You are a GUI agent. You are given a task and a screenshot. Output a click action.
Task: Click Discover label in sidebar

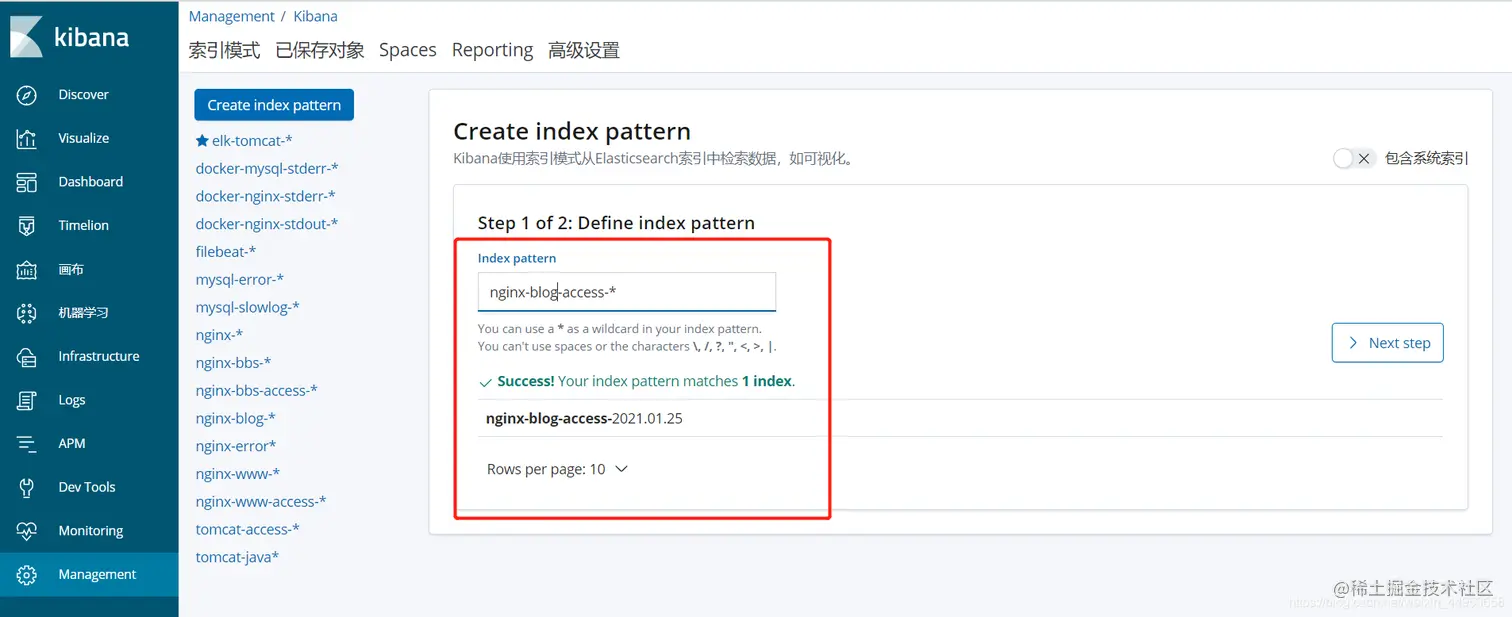point(83,95)
